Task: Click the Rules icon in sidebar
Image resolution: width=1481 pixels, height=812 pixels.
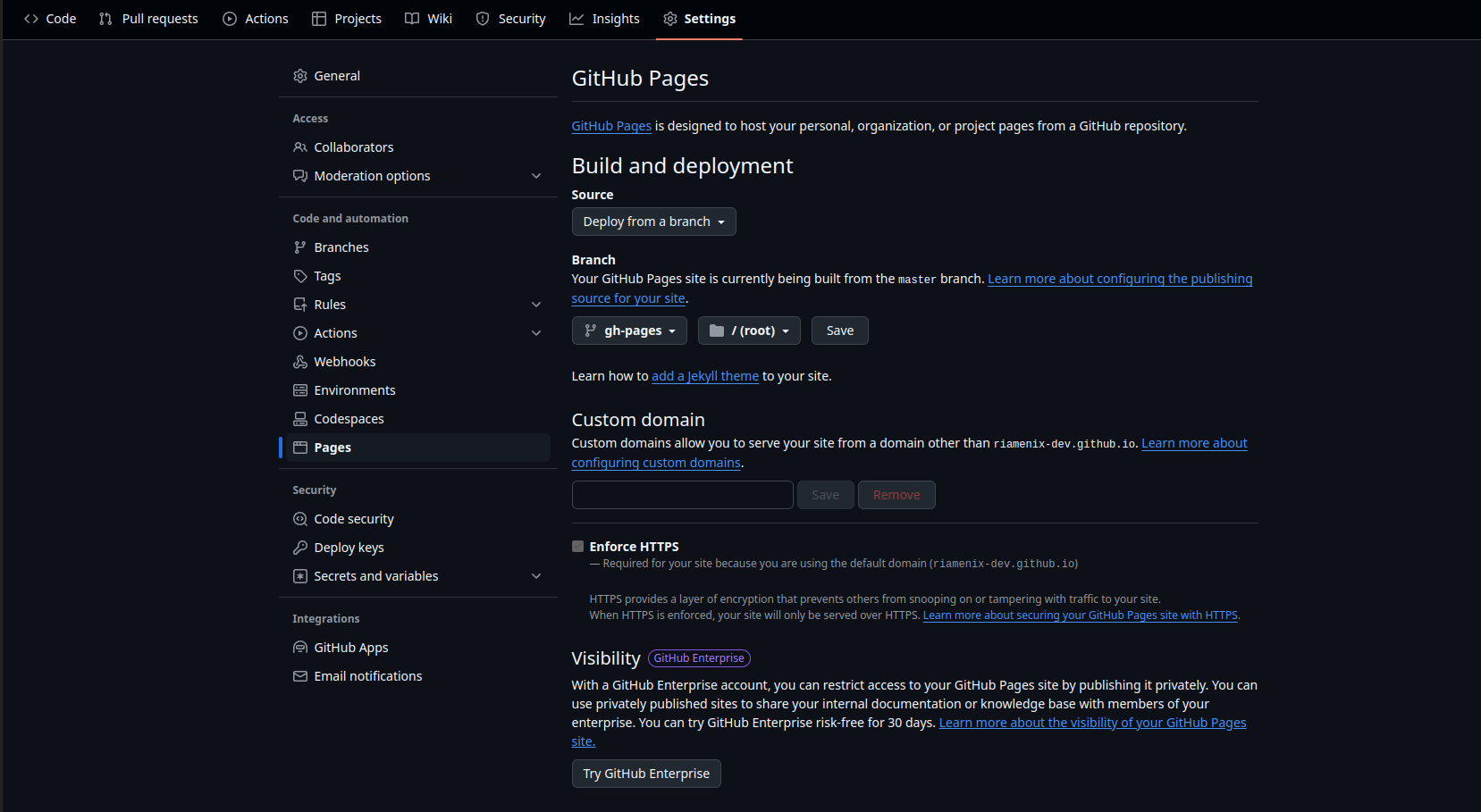Action: pyautogui.click(x=300, y=305)
